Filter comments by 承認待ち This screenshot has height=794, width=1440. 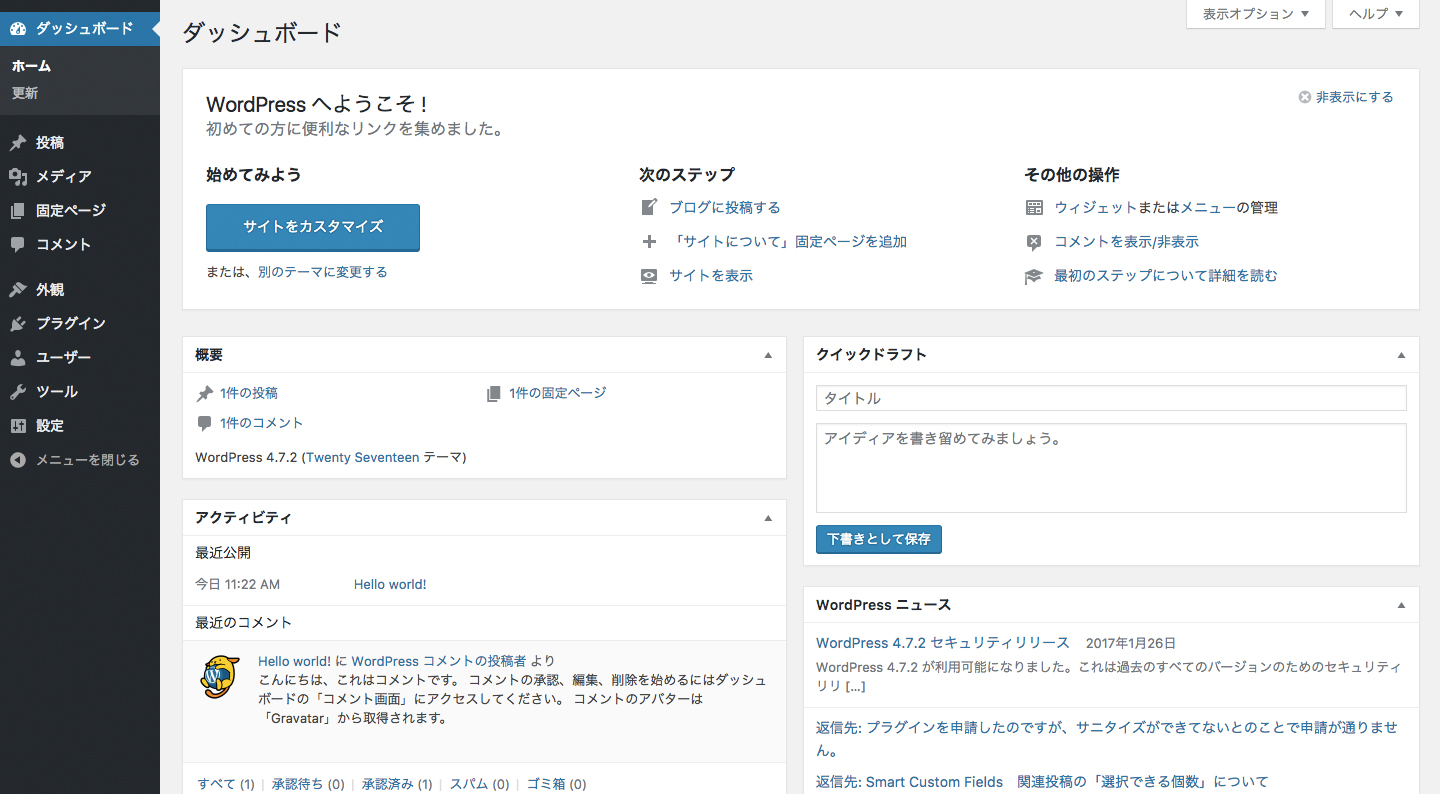tap(298, 785)
